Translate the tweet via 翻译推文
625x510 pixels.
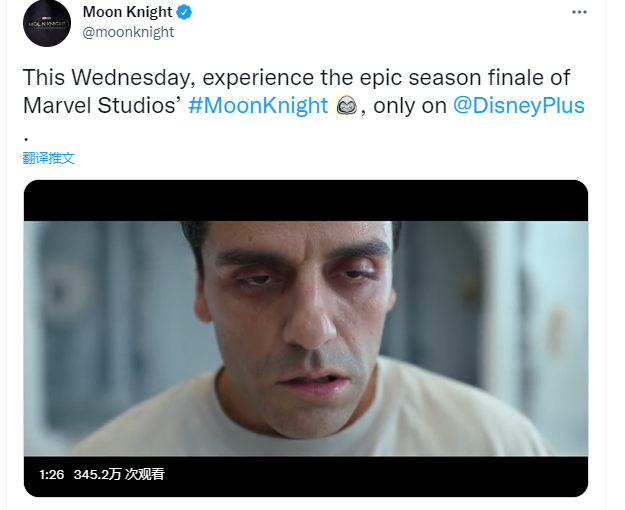tap(48, 158)
